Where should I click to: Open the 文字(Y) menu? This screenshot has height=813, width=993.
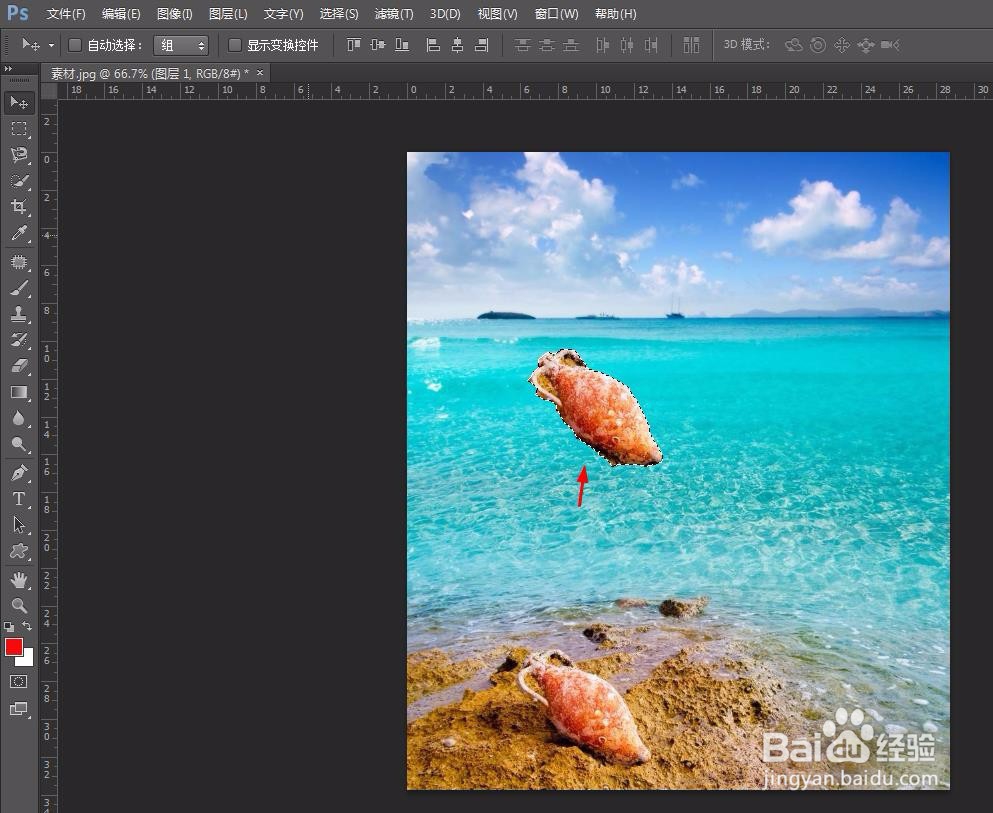point(283,13)
